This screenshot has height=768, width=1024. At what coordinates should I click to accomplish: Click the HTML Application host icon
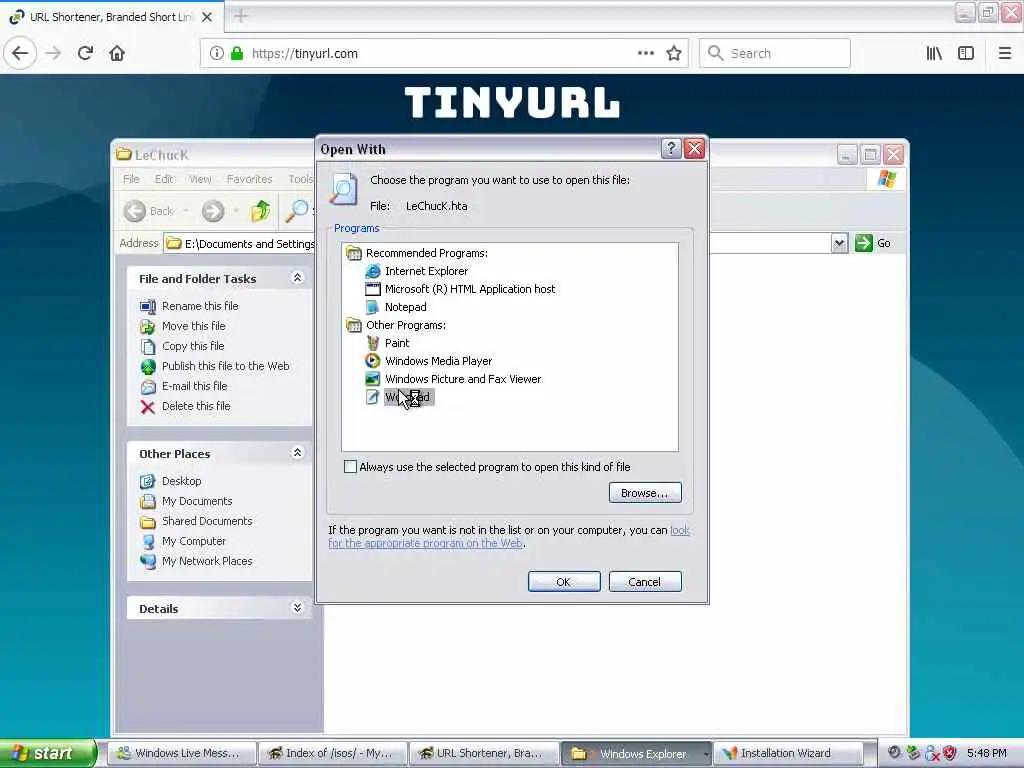point(373,289)
